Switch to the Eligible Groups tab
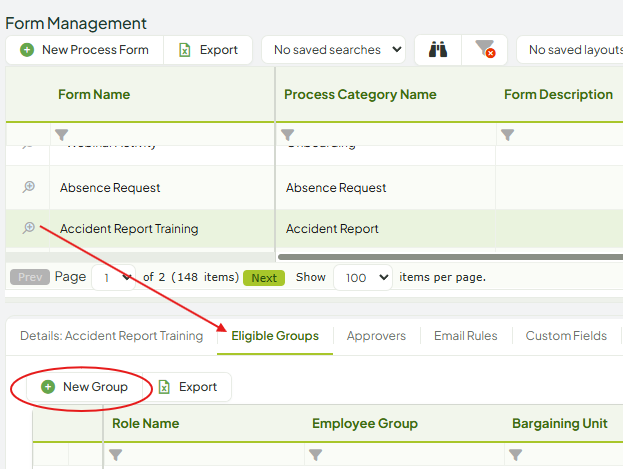Screen dimensions: 623x469 [275, 336]
